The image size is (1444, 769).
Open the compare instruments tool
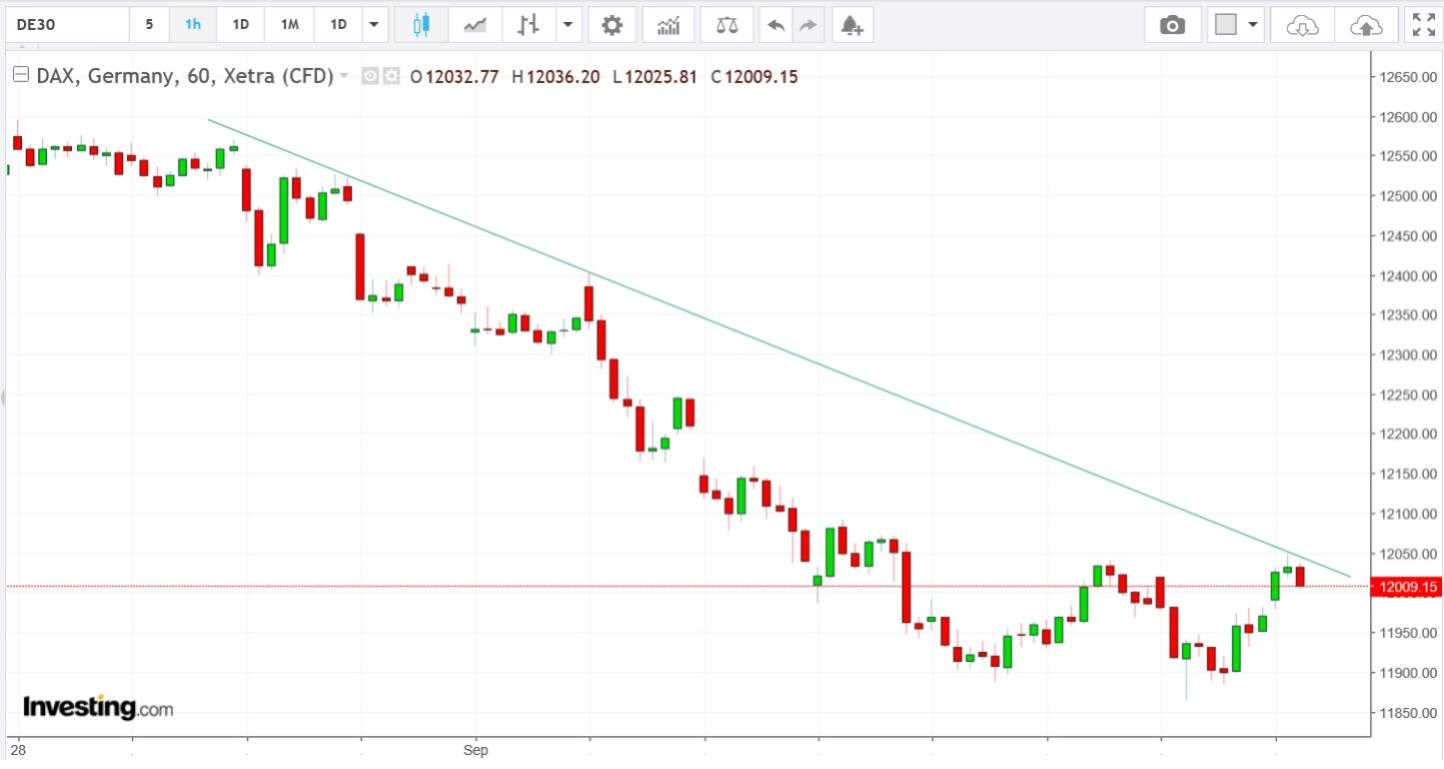[726, 24]
